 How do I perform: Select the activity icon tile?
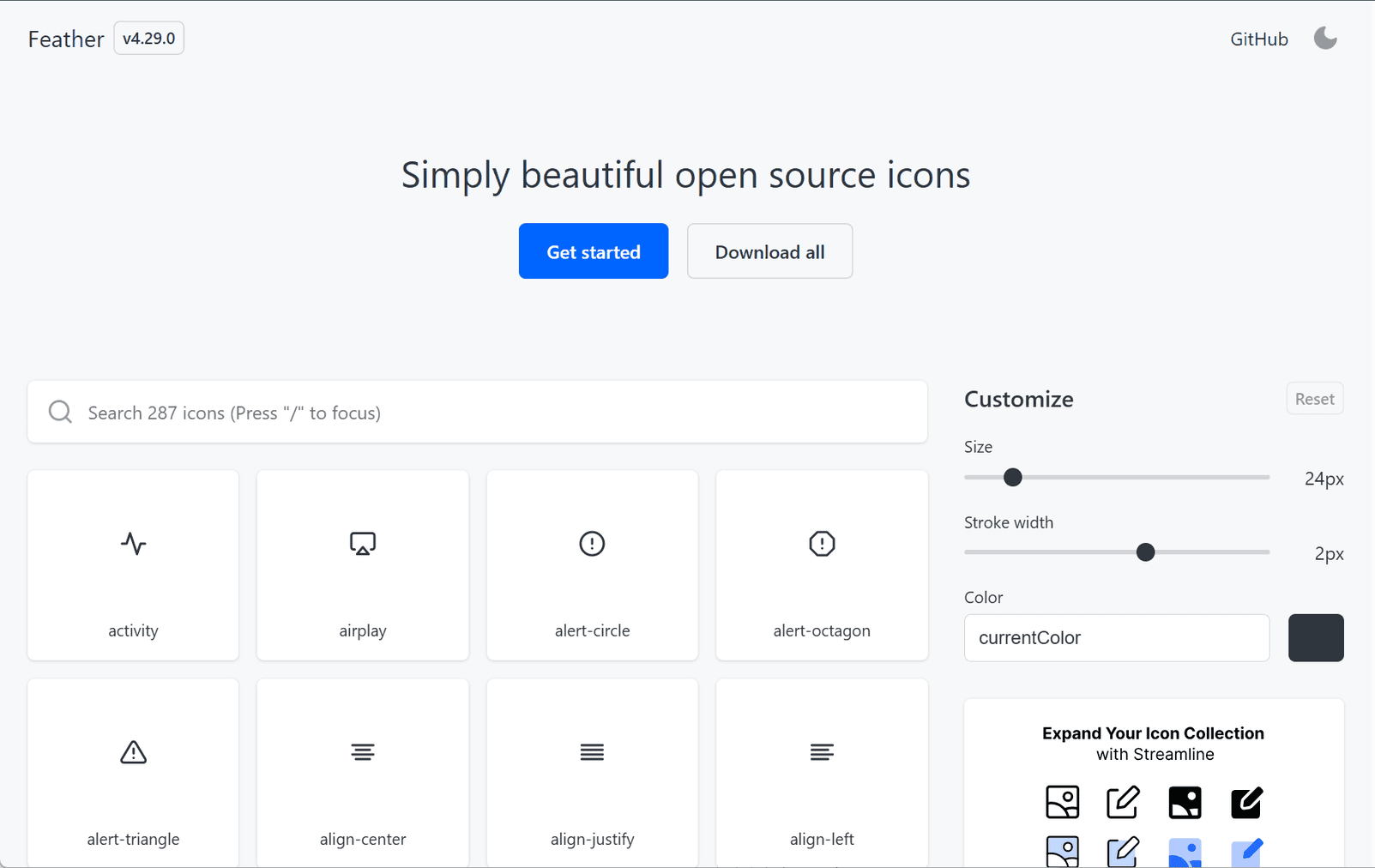coord(133,565)
